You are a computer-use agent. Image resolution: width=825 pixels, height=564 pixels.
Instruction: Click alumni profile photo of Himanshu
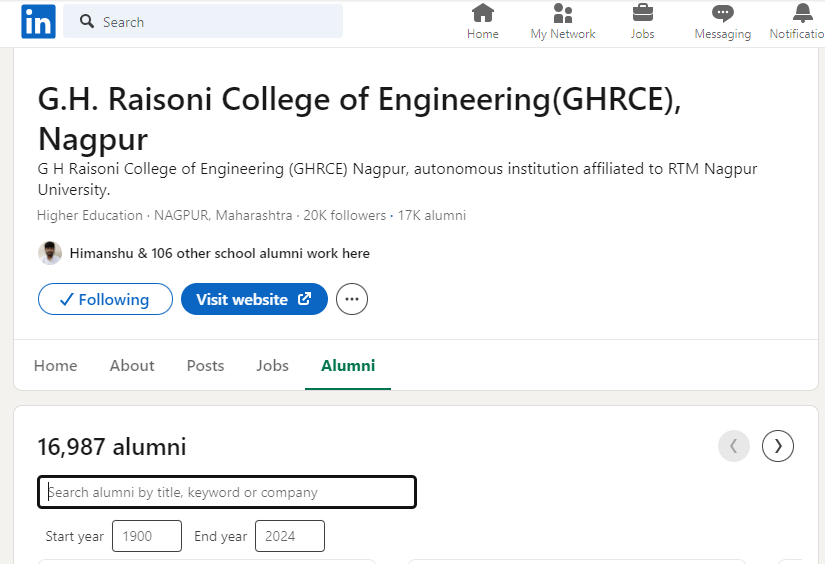click(50, 253)
